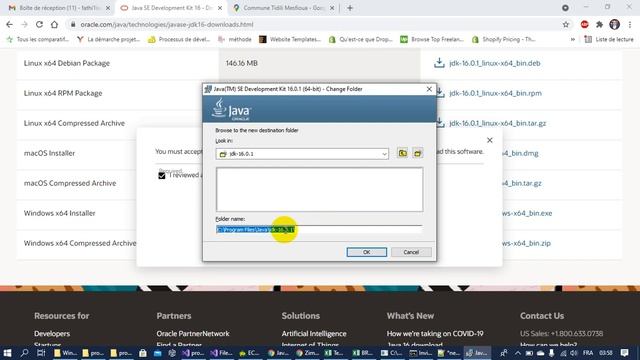Image resolution: width=640 pixels, height=360 pixels.
Task: Click the volume icon in system tray
Action: pos(573,353)
